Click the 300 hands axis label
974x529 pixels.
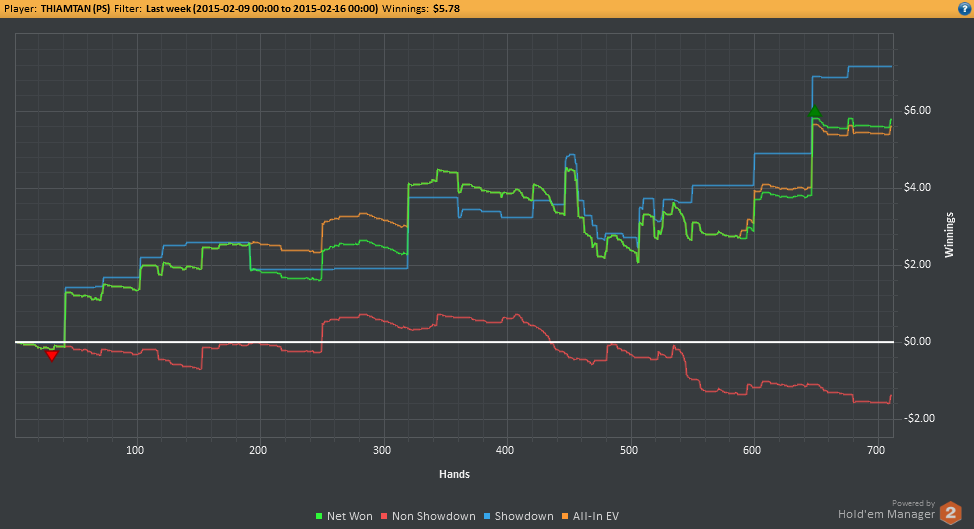[x=382, y=450]
